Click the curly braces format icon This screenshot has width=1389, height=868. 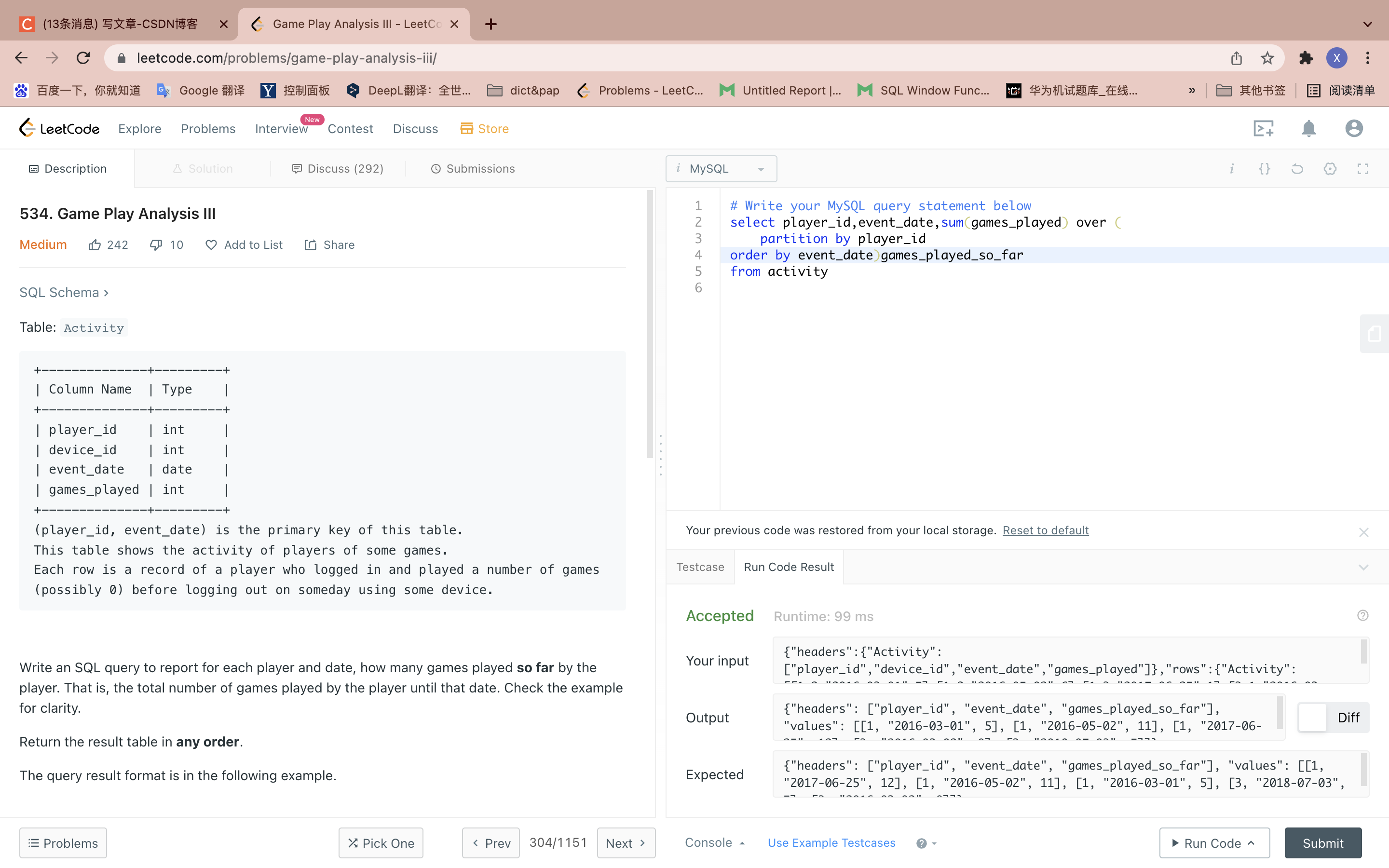(1264, 169)
